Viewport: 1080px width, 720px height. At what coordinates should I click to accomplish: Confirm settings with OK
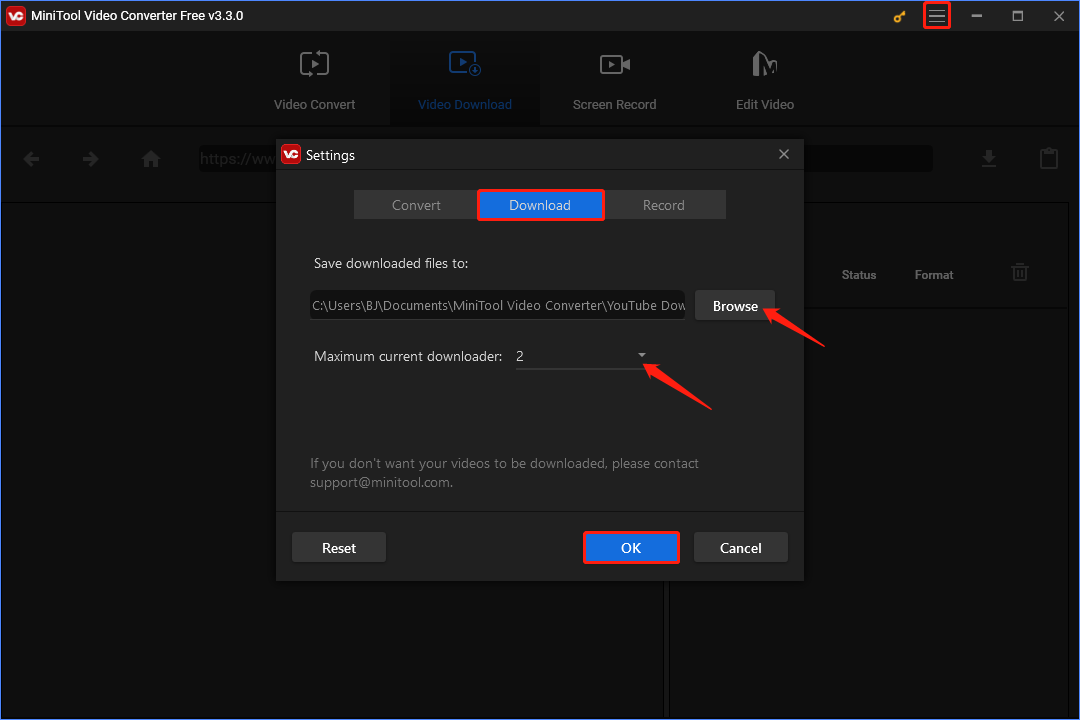click(x=631, y=548)
